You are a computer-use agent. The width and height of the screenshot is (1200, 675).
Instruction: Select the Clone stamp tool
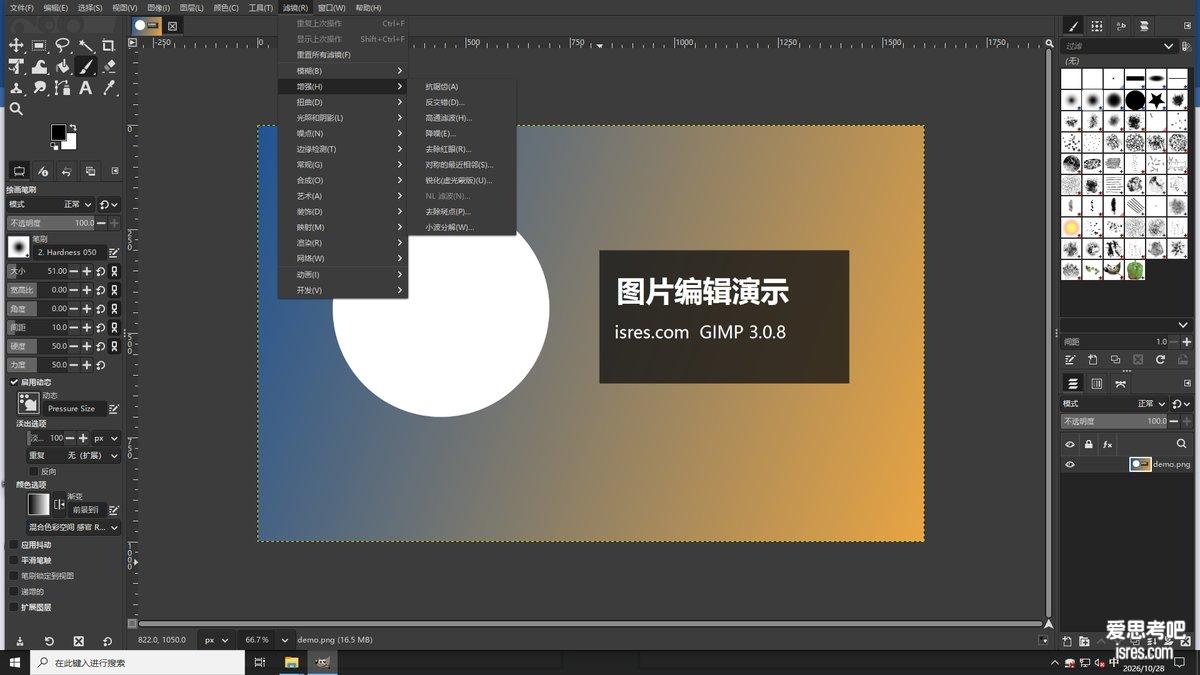16,88
